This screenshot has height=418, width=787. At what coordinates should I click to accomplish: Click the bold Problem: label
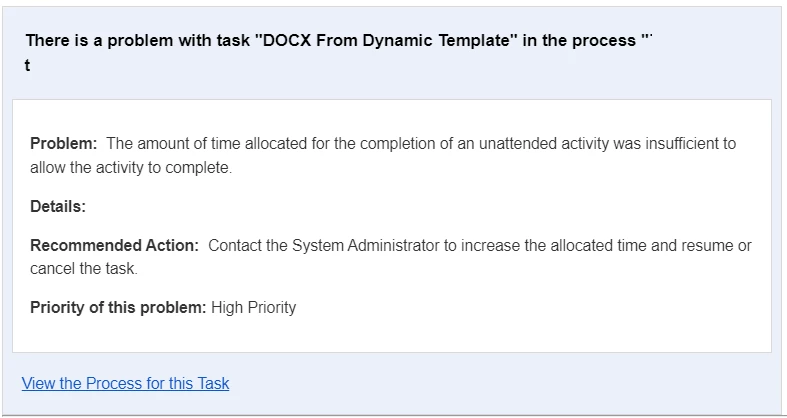point(64,144)
